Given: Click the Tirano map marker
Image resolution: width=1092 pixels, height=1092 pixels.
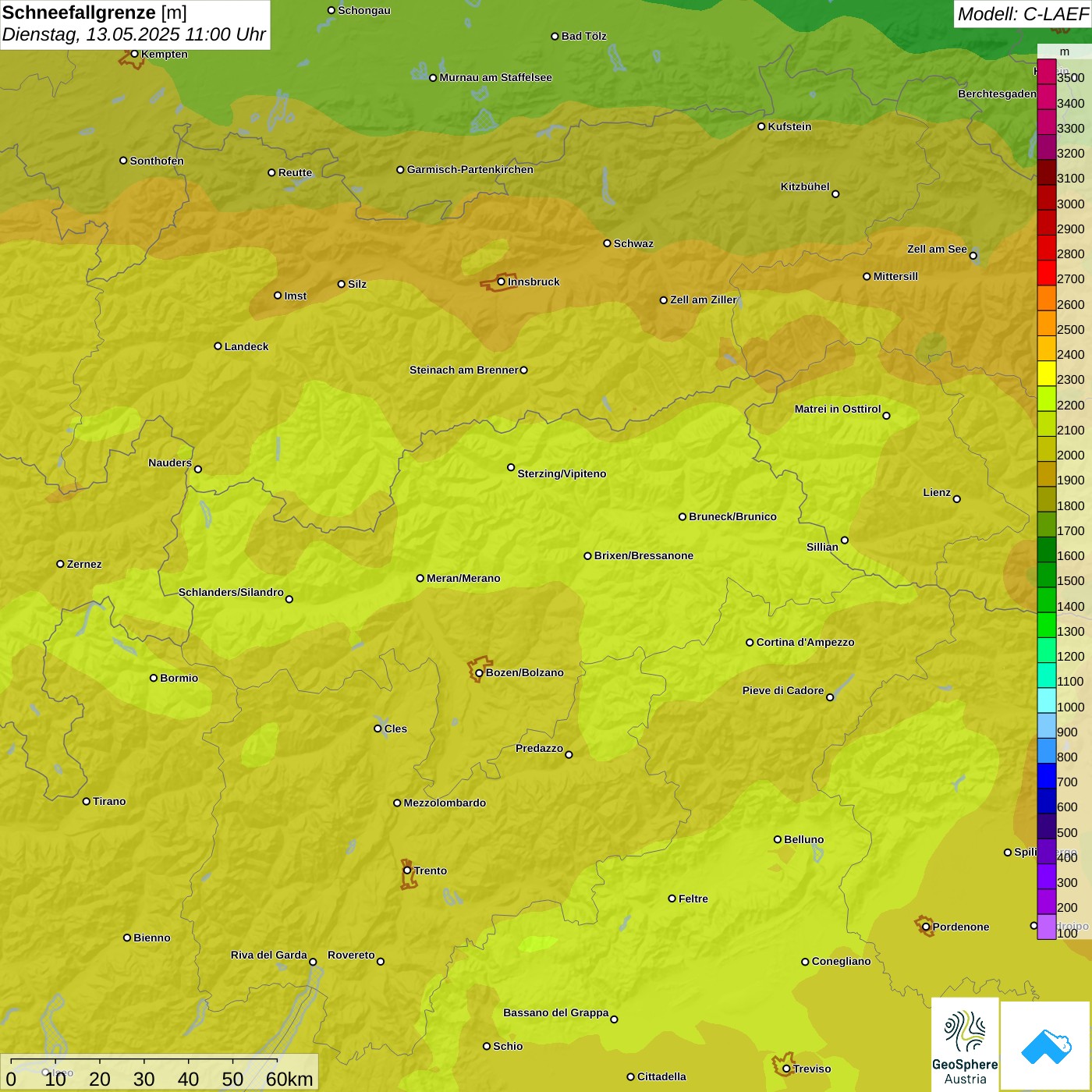Looking at the screenshot, I should (x=87, y=801).
